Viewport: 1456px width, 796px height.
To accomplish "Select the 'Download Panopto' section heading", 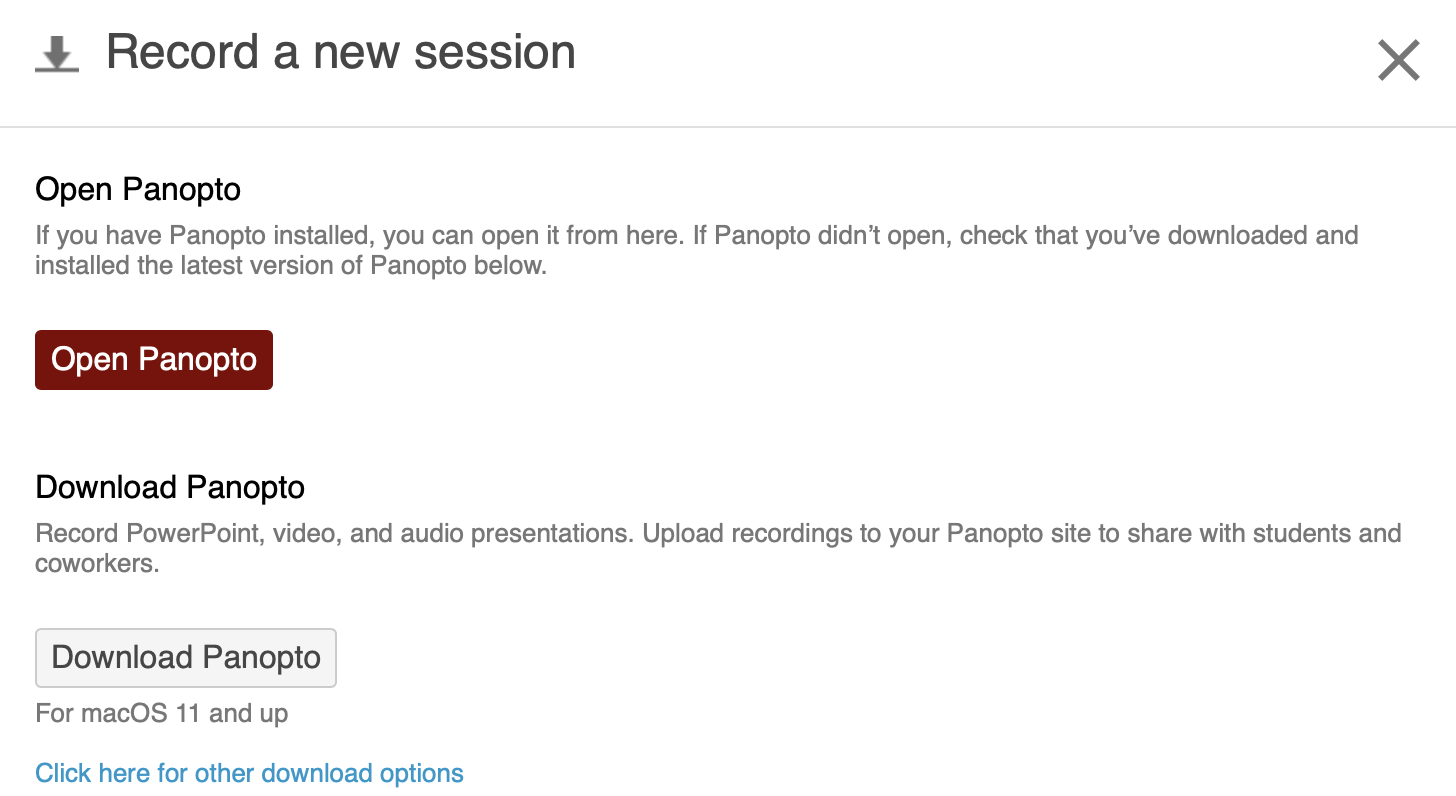I will click(170, 487).
